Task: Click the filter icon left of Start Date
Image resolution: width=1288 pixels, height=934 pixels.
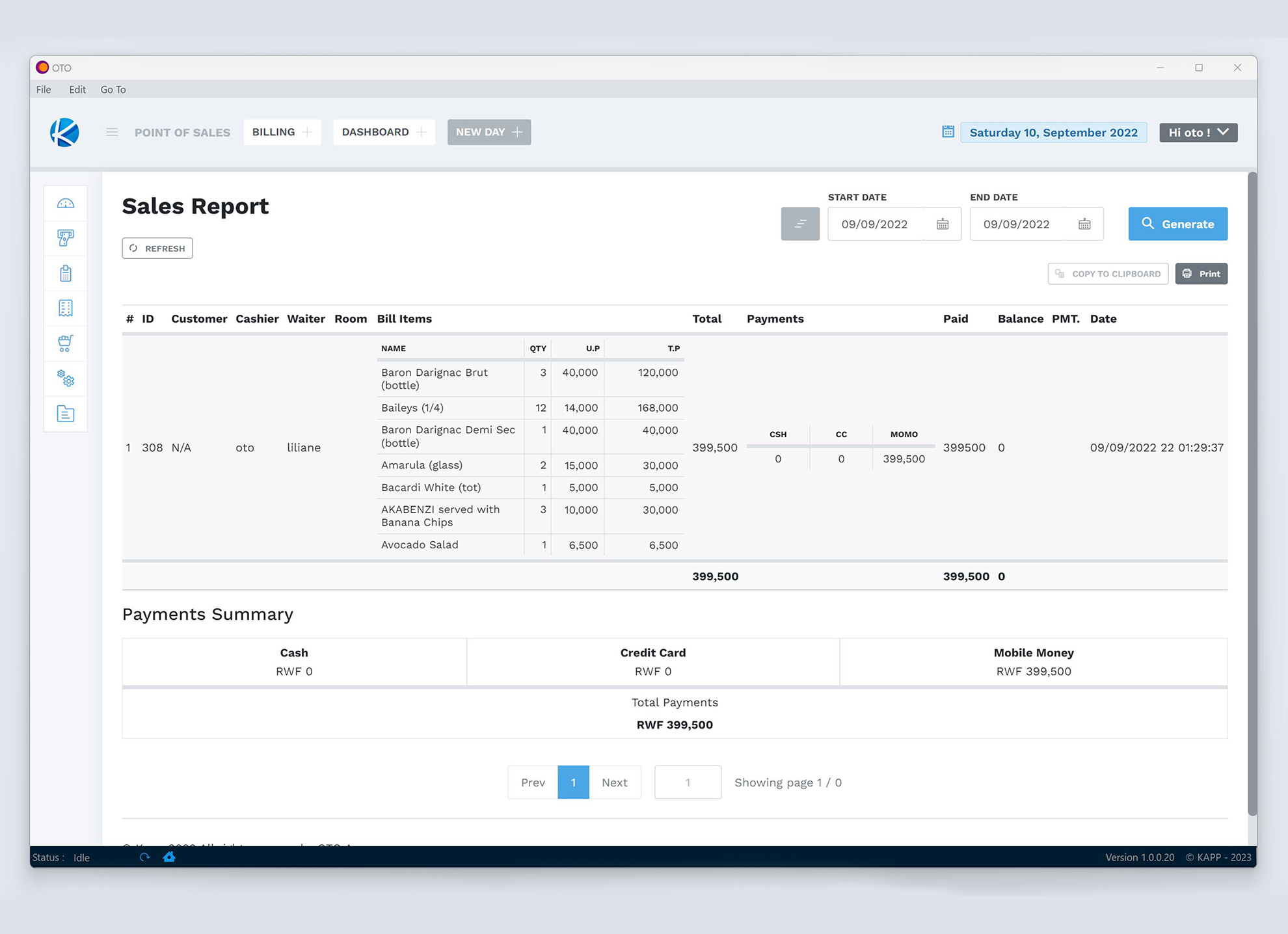Action: (x=800, y=224)
